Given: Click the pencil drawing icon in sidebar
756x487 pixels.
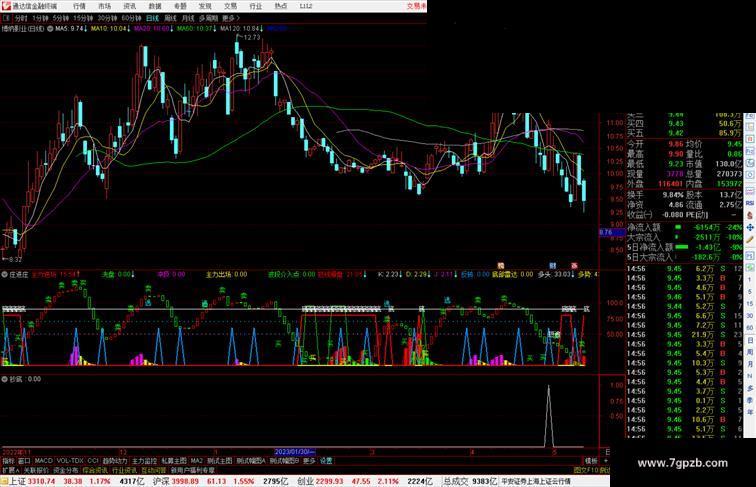Looking at the screenshot, I should tap(750, 240).
